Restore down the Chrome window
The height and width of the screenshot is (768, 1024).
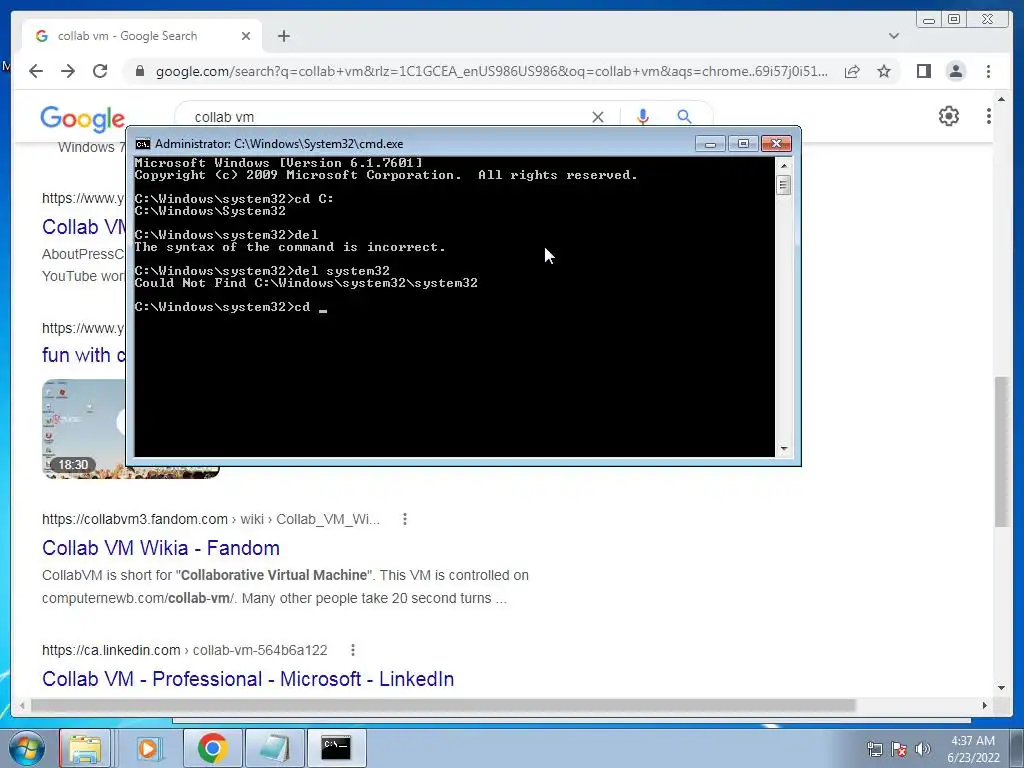click(x=954, y=20)
